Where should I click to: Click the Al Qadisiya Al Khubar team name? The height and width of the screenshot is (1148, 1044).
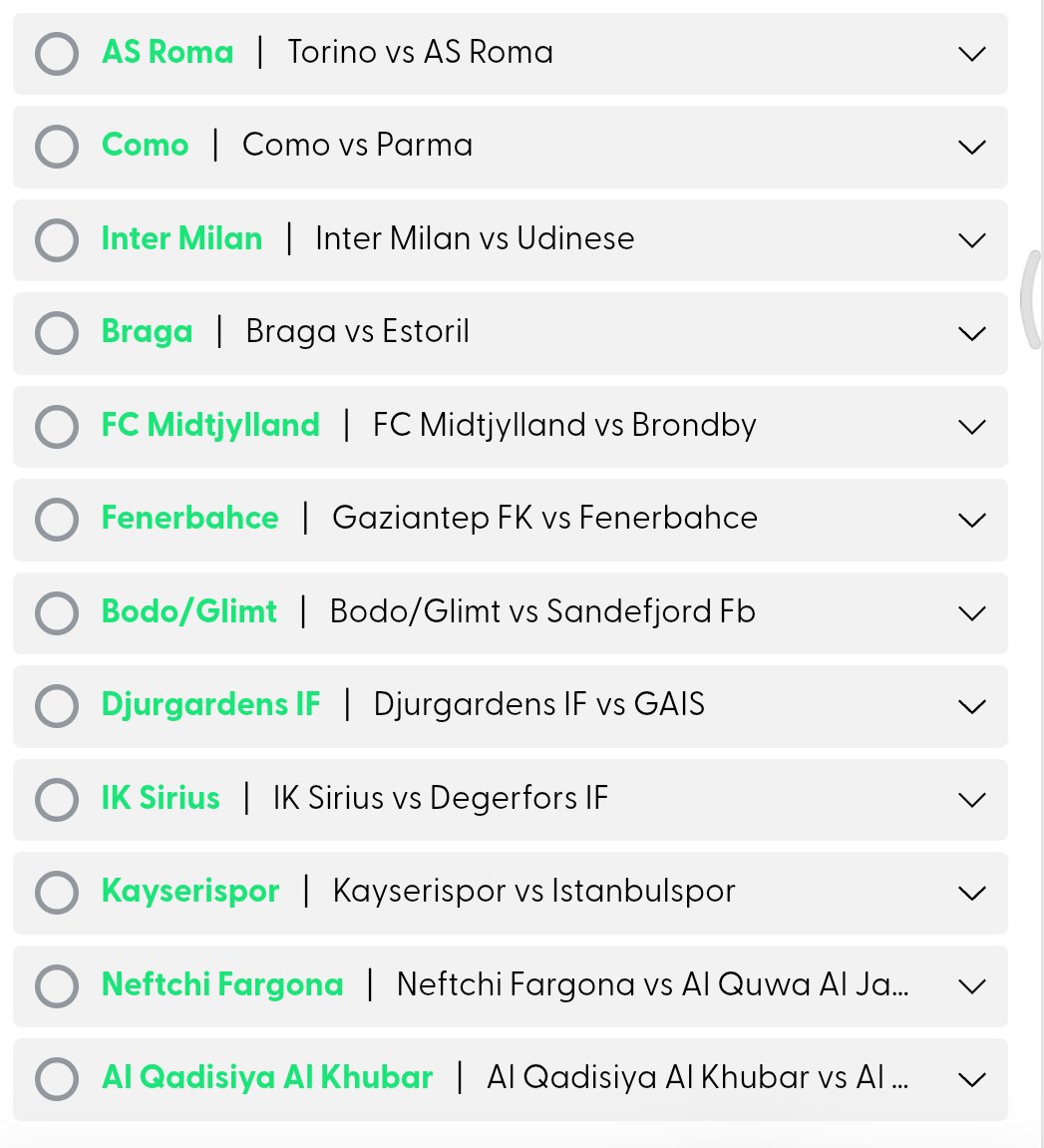[267, 1077]
